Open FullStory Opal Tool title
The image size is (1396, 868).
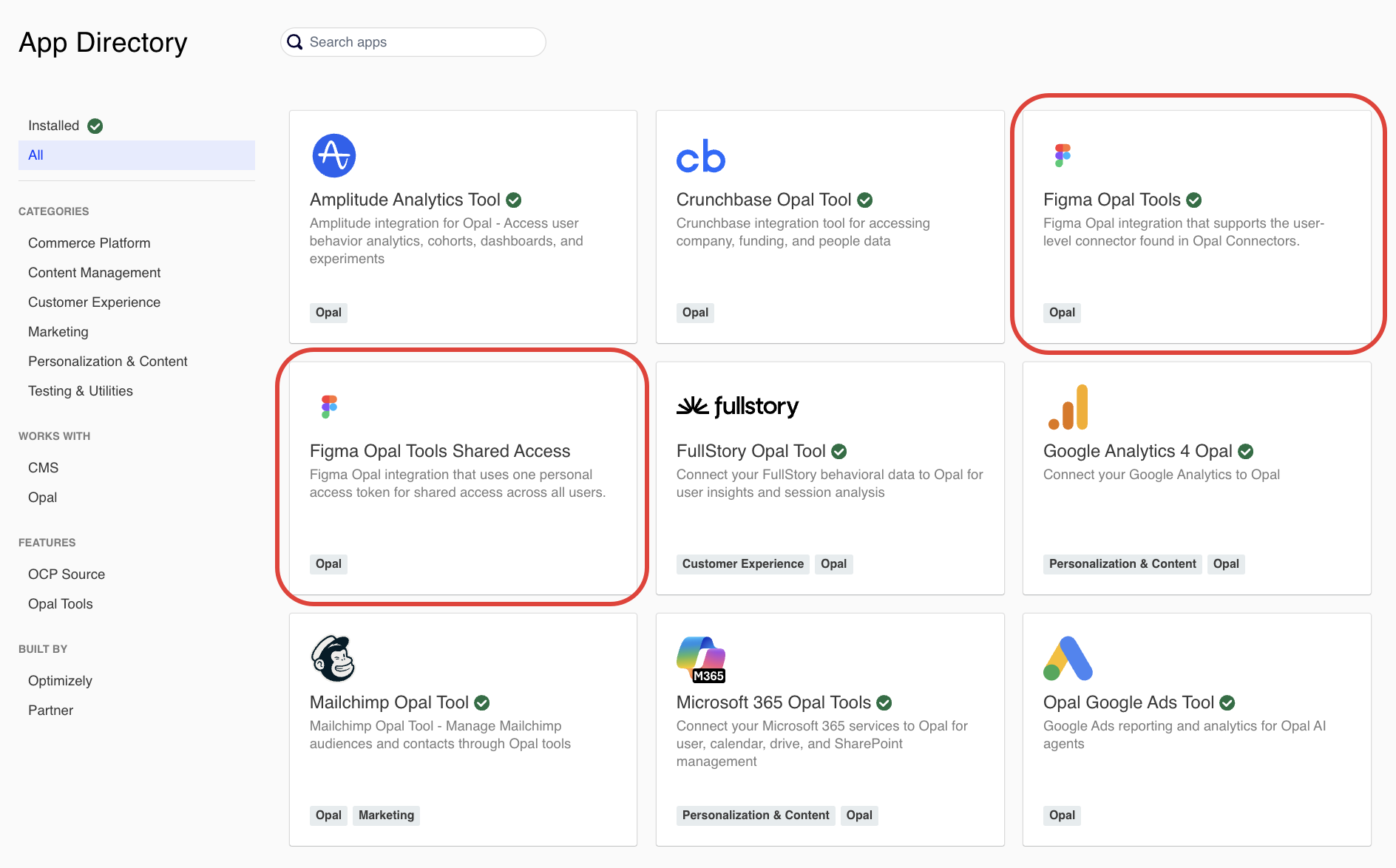[751, 451]
